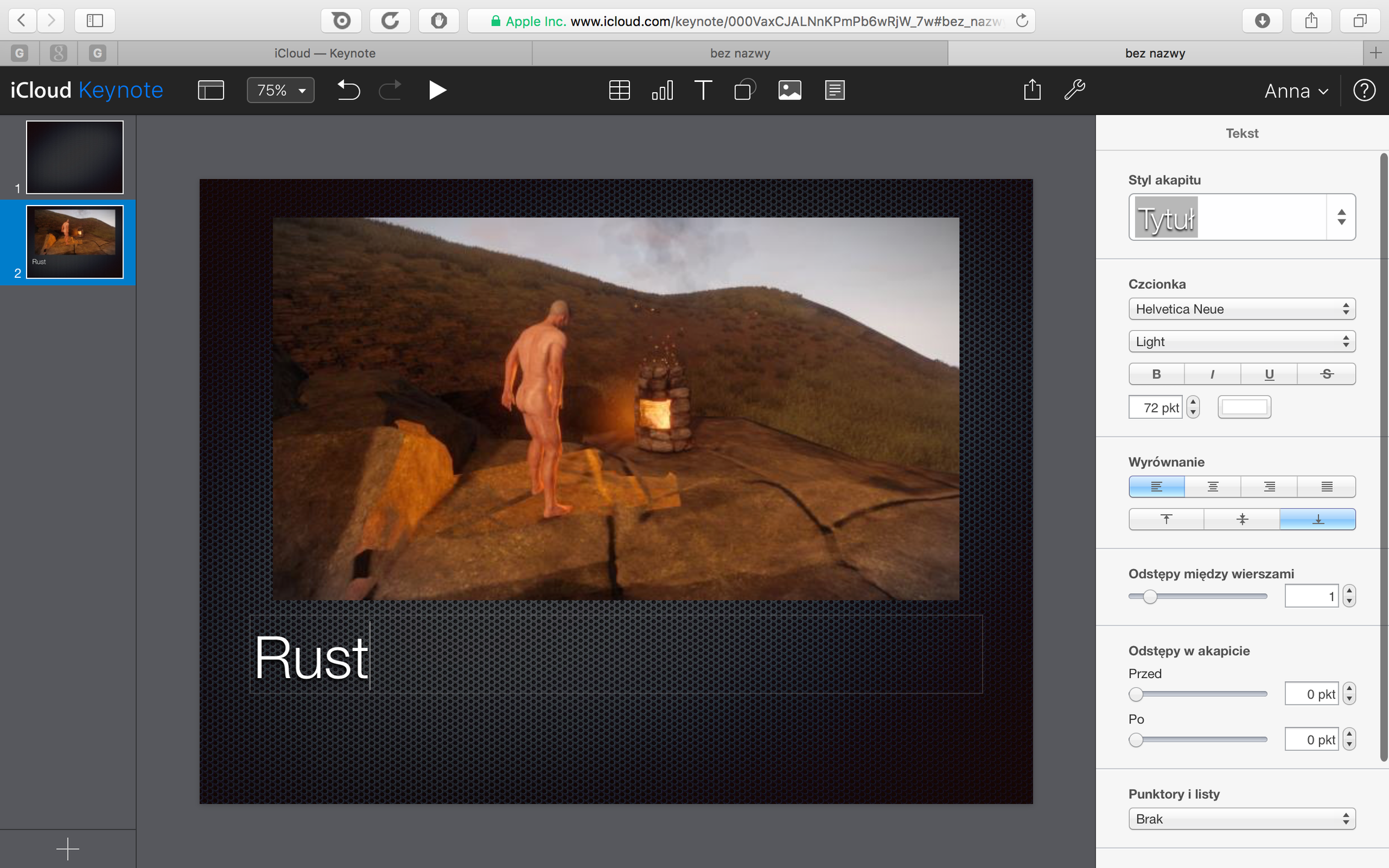Open a new Safari tab
The image size is (1389, 868).
coord(1376,53)
